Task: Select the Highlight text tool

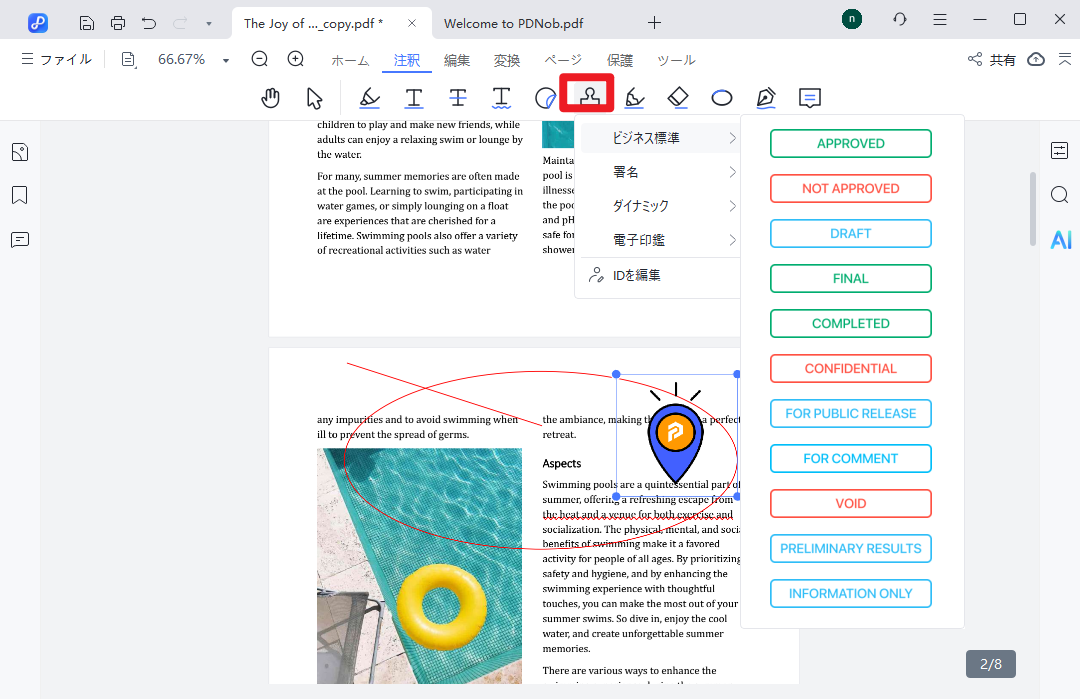Action: (x=369, y=97)
